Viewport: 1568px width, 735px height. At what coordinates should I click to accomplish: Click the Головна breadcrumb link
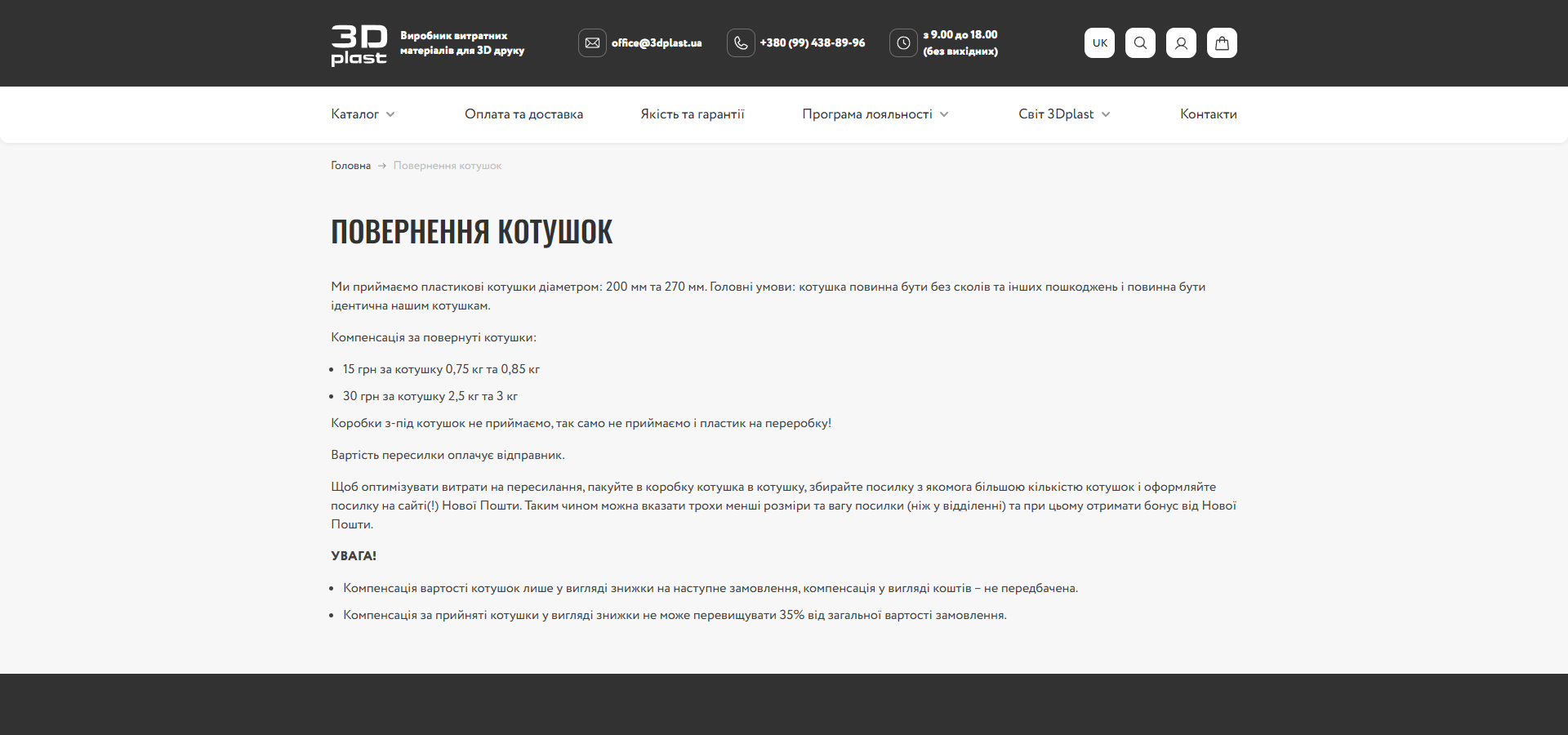click(x=350, y=166)
